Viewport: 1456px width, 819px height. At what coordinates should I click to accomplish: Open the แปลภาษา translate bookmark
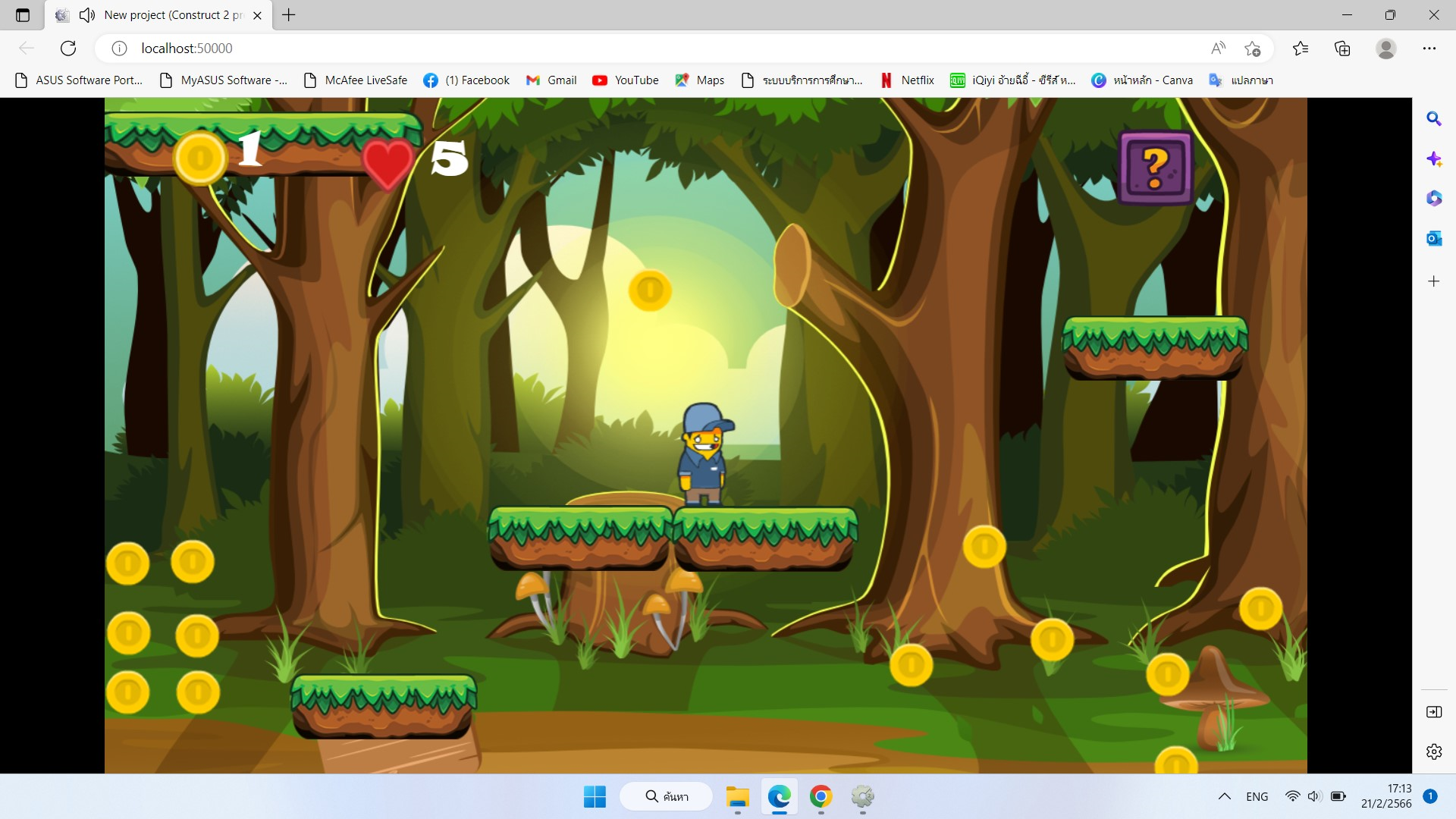click(1241, 80)
